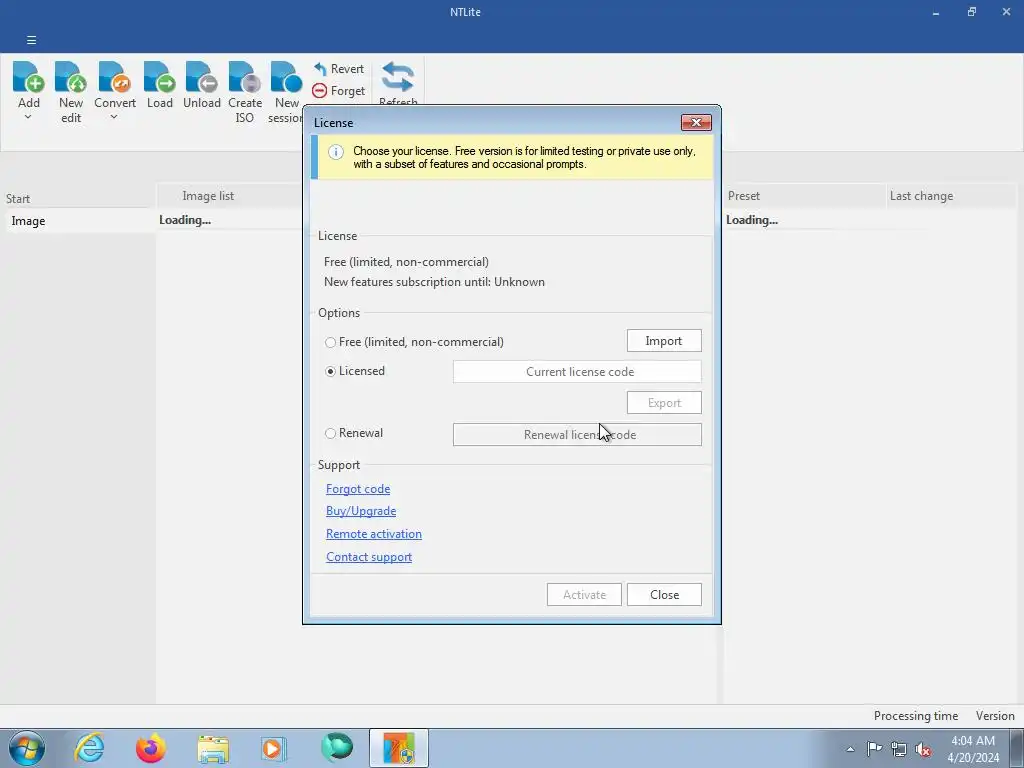Screen dimensions: 1024x768
Task: Launch Firefox from taskbar
Action: tap(151, 748)
